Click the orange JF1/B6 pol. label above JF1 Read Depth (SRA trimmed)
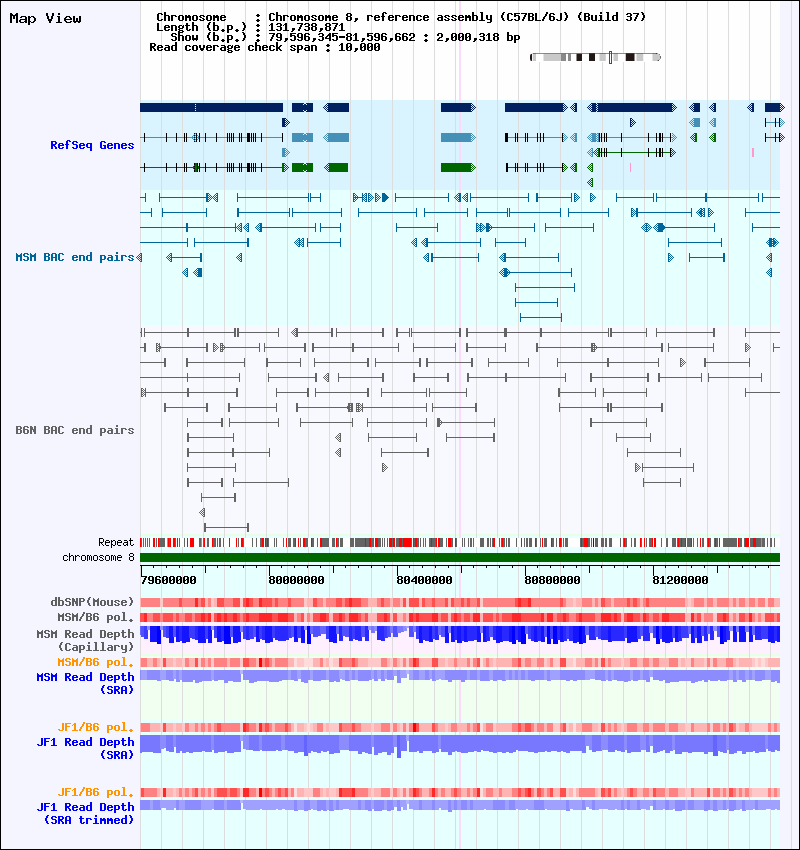The width and height of the screenshot is (800, 850). click(x=95, y=793)
